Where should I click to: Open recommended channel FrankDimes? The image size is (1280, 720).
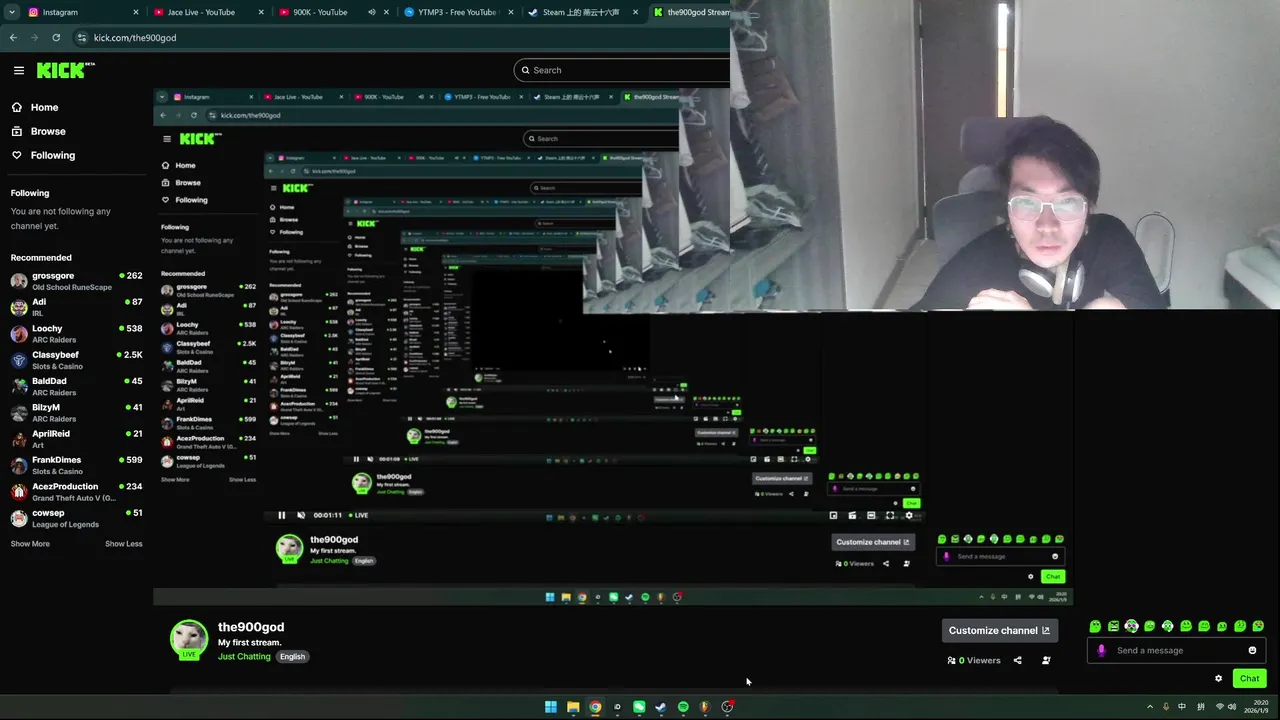pos(76,465)
